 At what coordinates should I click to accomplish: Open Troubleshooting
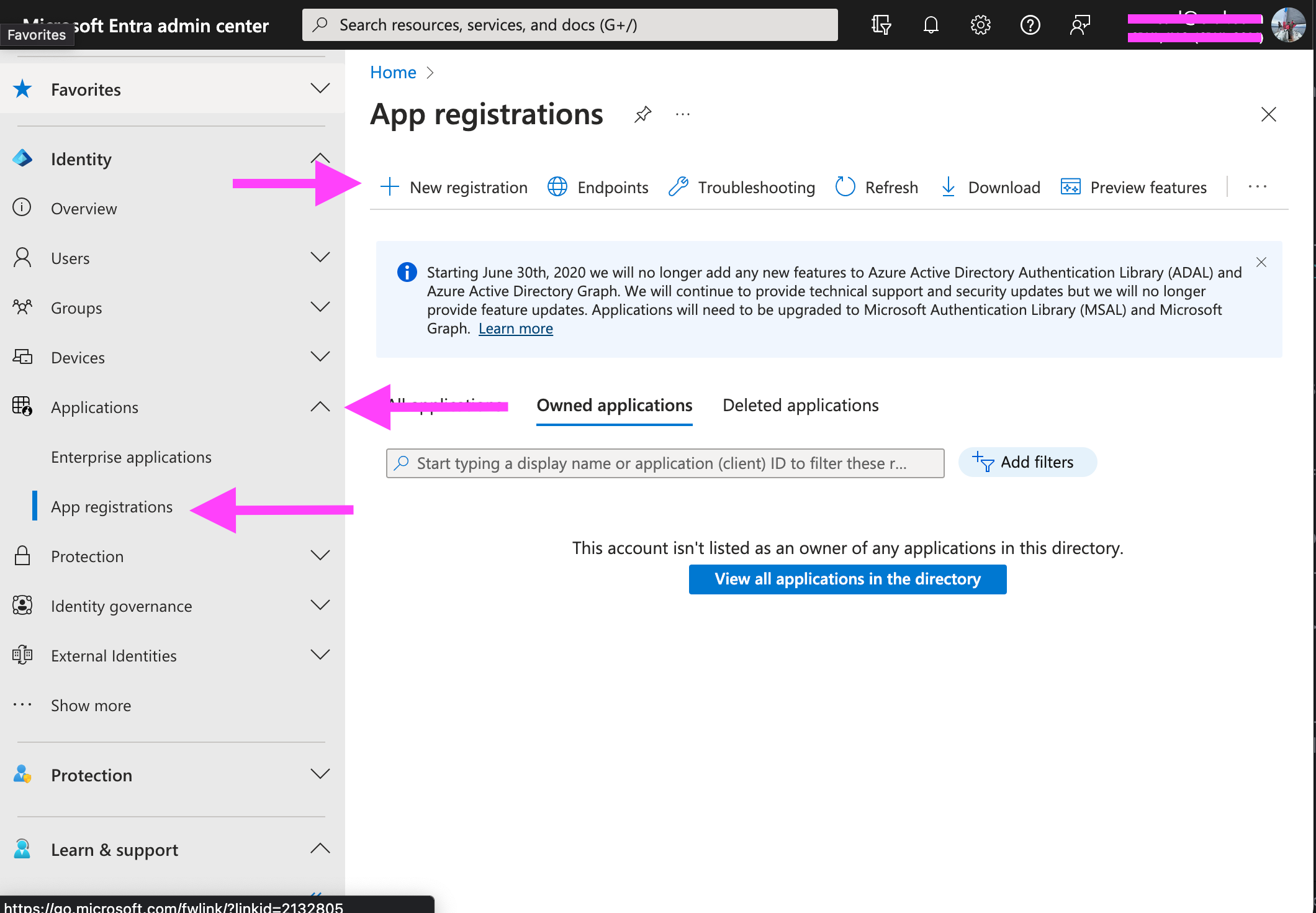742,187
